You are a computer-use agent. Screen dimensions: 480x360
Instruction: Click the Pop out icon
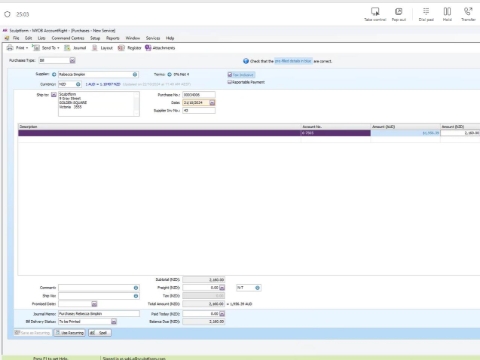pos(399,14)
